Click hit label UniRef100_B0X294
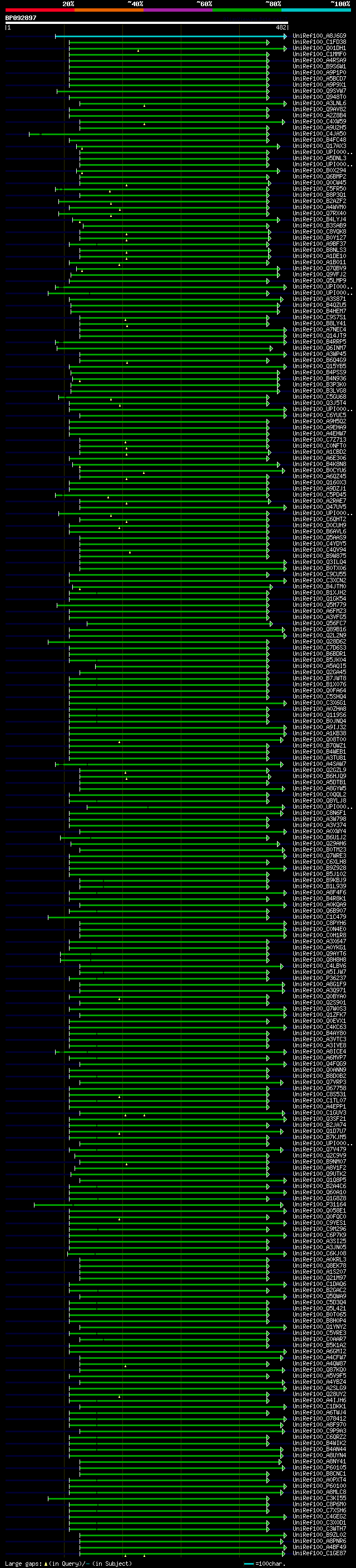Screen dimensions: 356x1568 (x=319, y=170)
